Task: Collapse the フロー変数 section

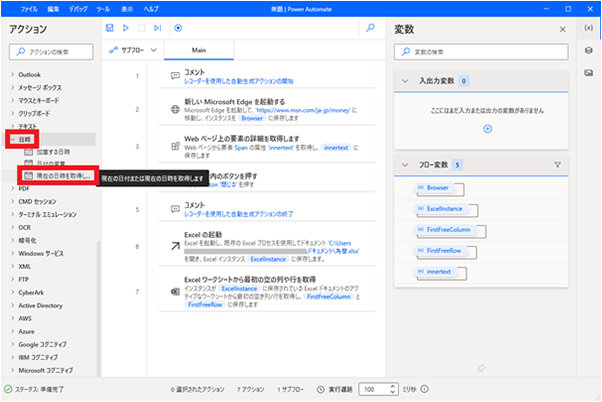Action: coord(405,165)
